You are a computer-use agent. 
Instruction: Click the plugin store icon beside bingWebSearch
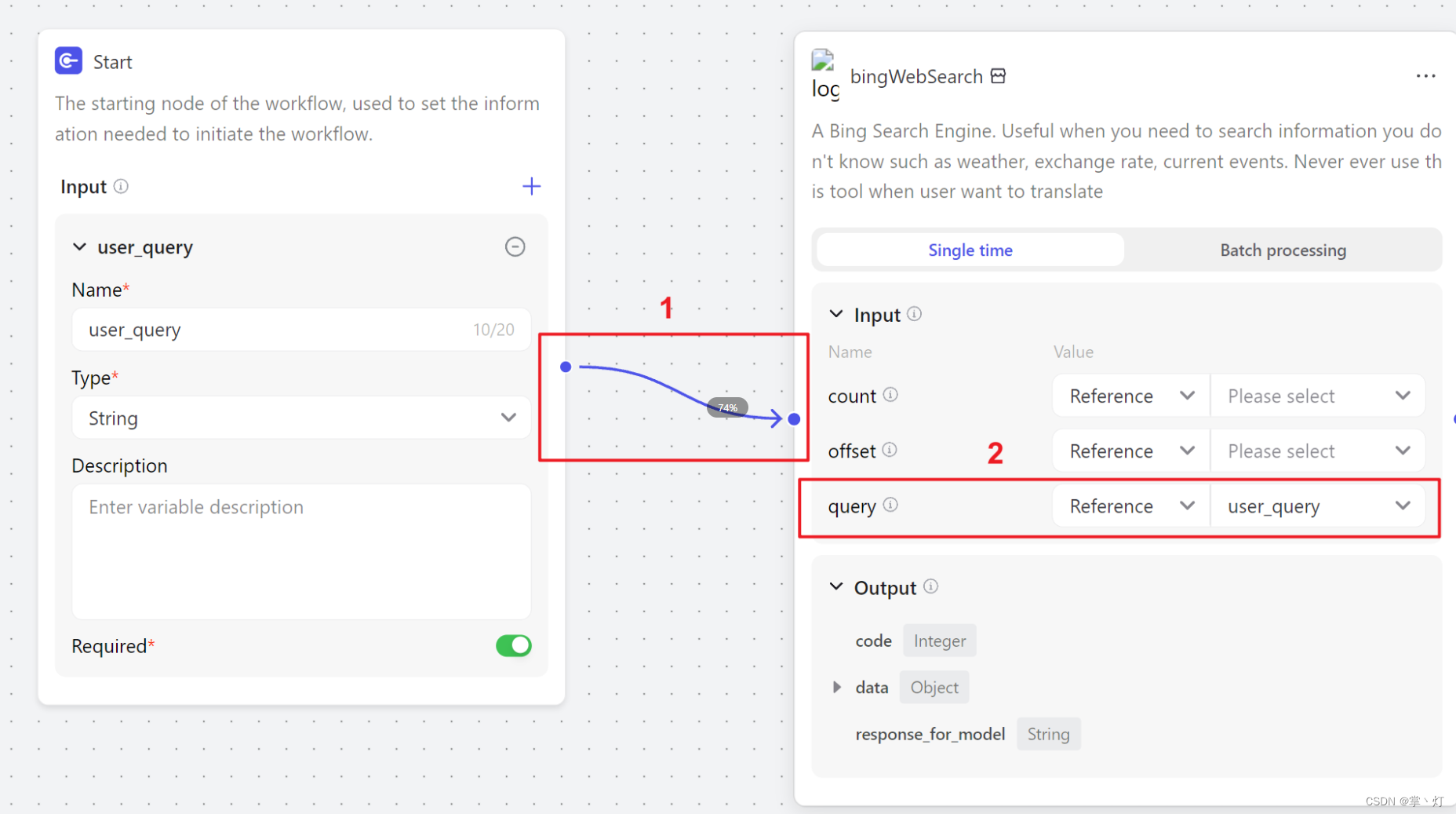998,76
